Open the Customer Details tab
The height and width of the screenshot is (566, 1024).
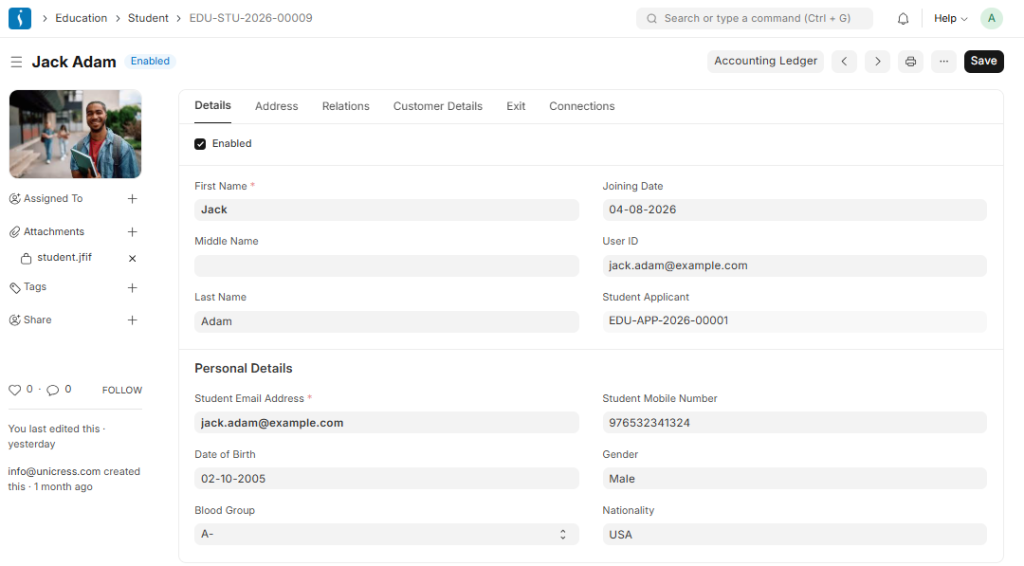click(438, 106)
